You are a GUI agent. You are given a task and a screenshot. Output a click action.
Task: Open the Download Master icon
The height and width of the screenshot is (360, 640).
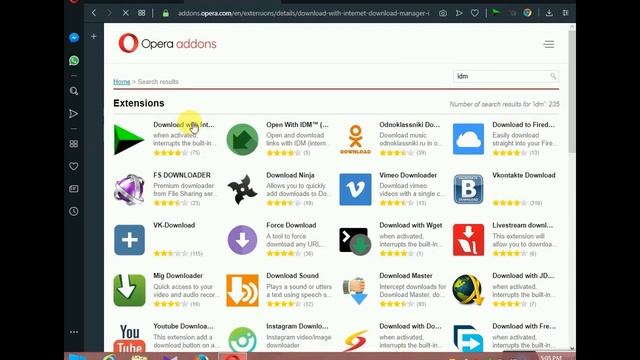(356, 291)
